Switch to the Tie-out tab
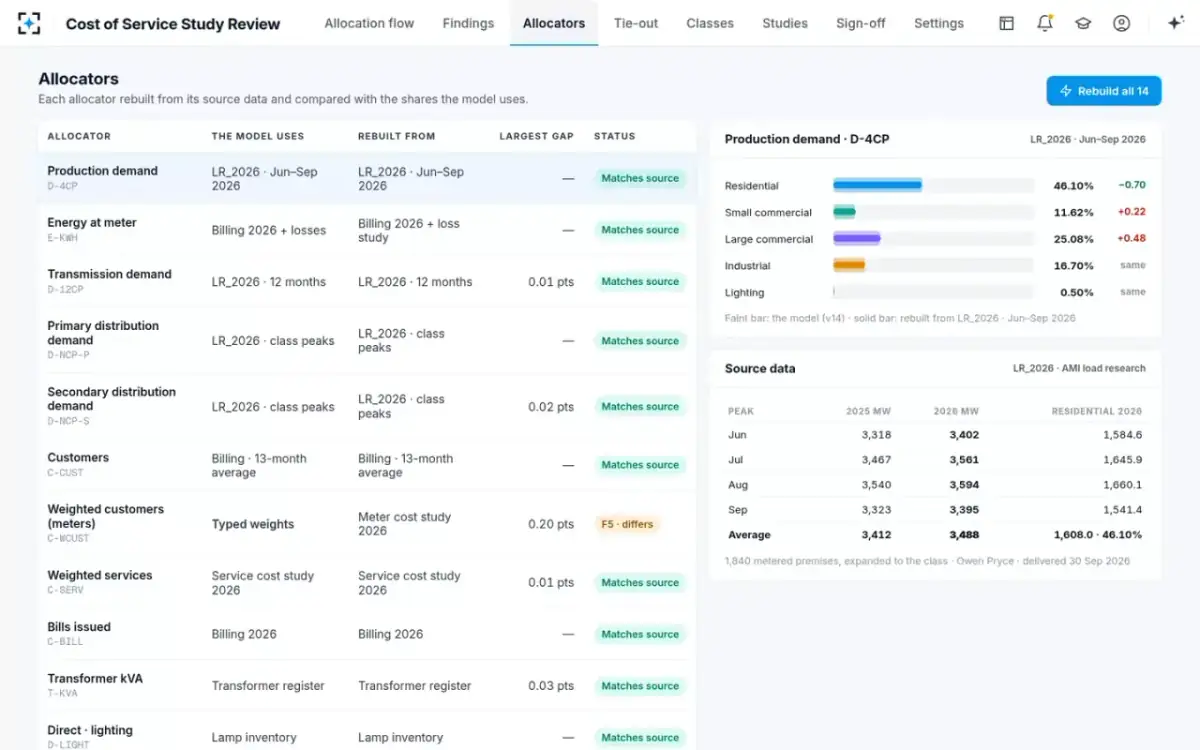Screen dimensions: 1200x750 pos(636,23)
